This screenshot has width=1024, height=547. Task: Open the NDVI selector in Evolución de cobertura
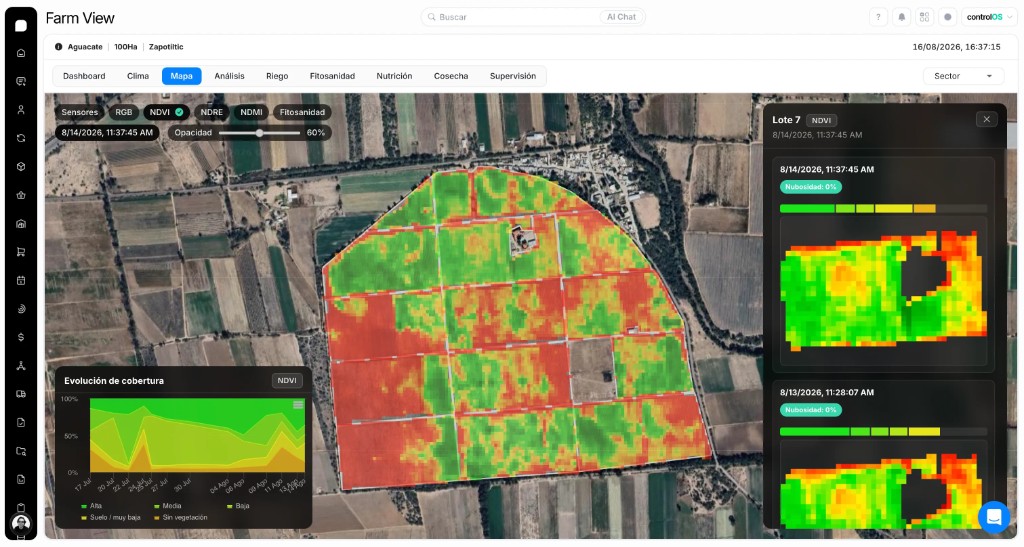pyautogui.click(x=287, y=381)
